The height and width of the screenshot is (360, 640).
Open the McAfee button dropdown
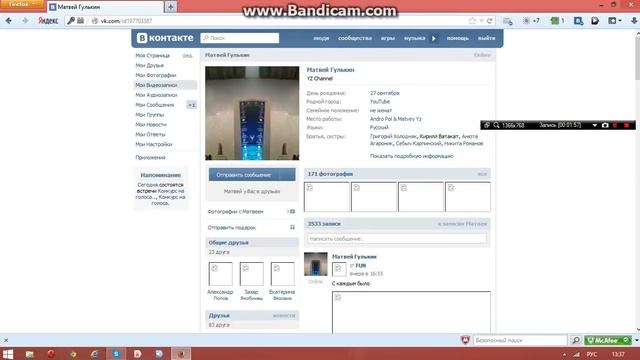636,340
